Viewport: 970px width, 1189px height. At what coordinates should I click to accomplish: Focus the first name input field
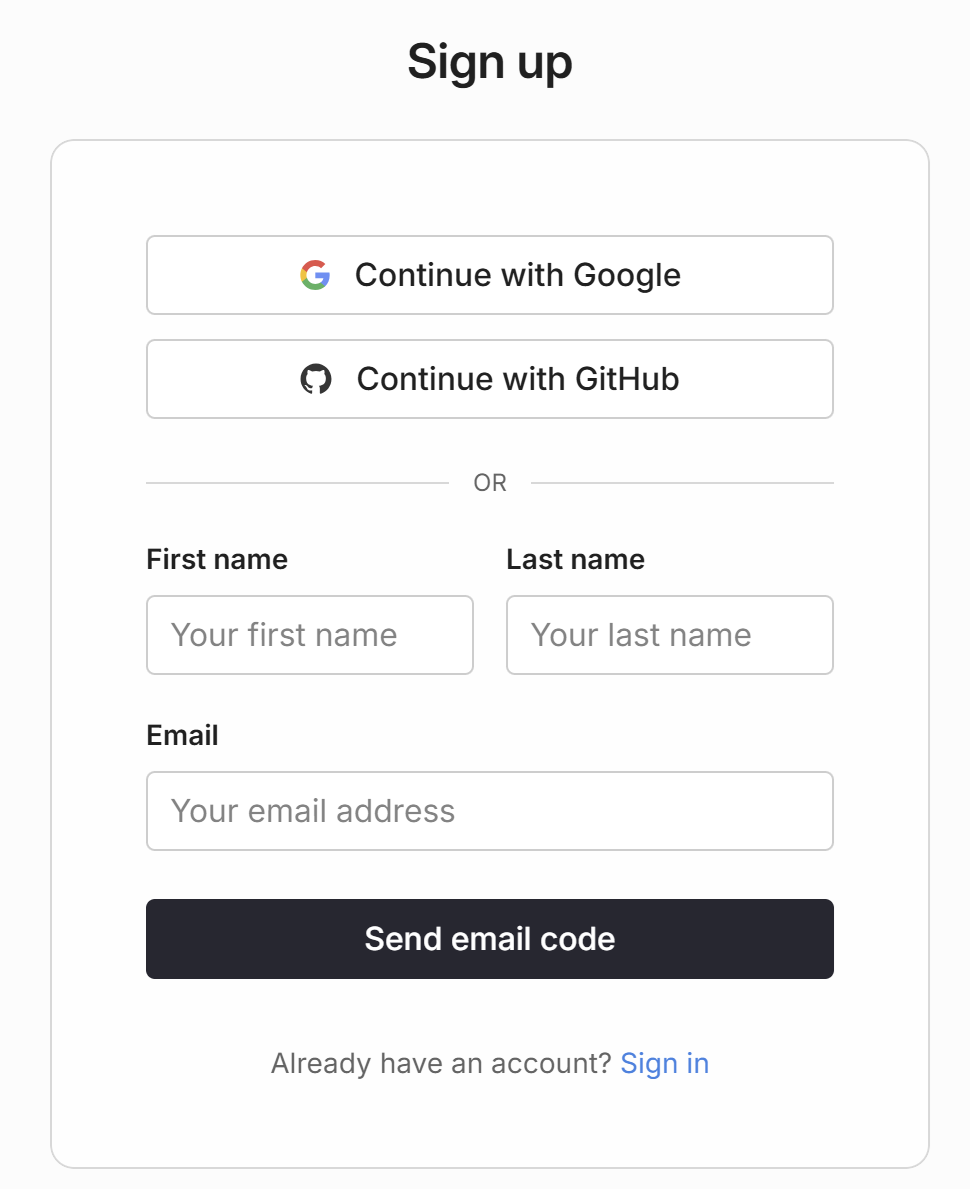[x=309, y=635]
